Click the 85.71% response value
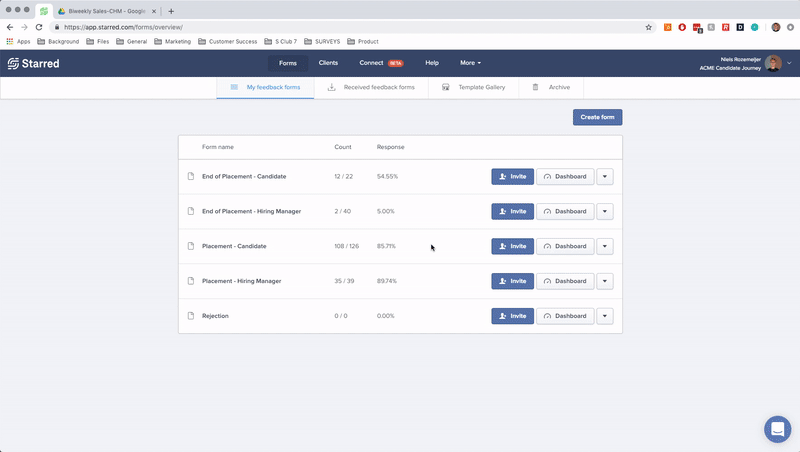Image resolution: width=800 pixels, height=452 pixels. pos(386,246)
